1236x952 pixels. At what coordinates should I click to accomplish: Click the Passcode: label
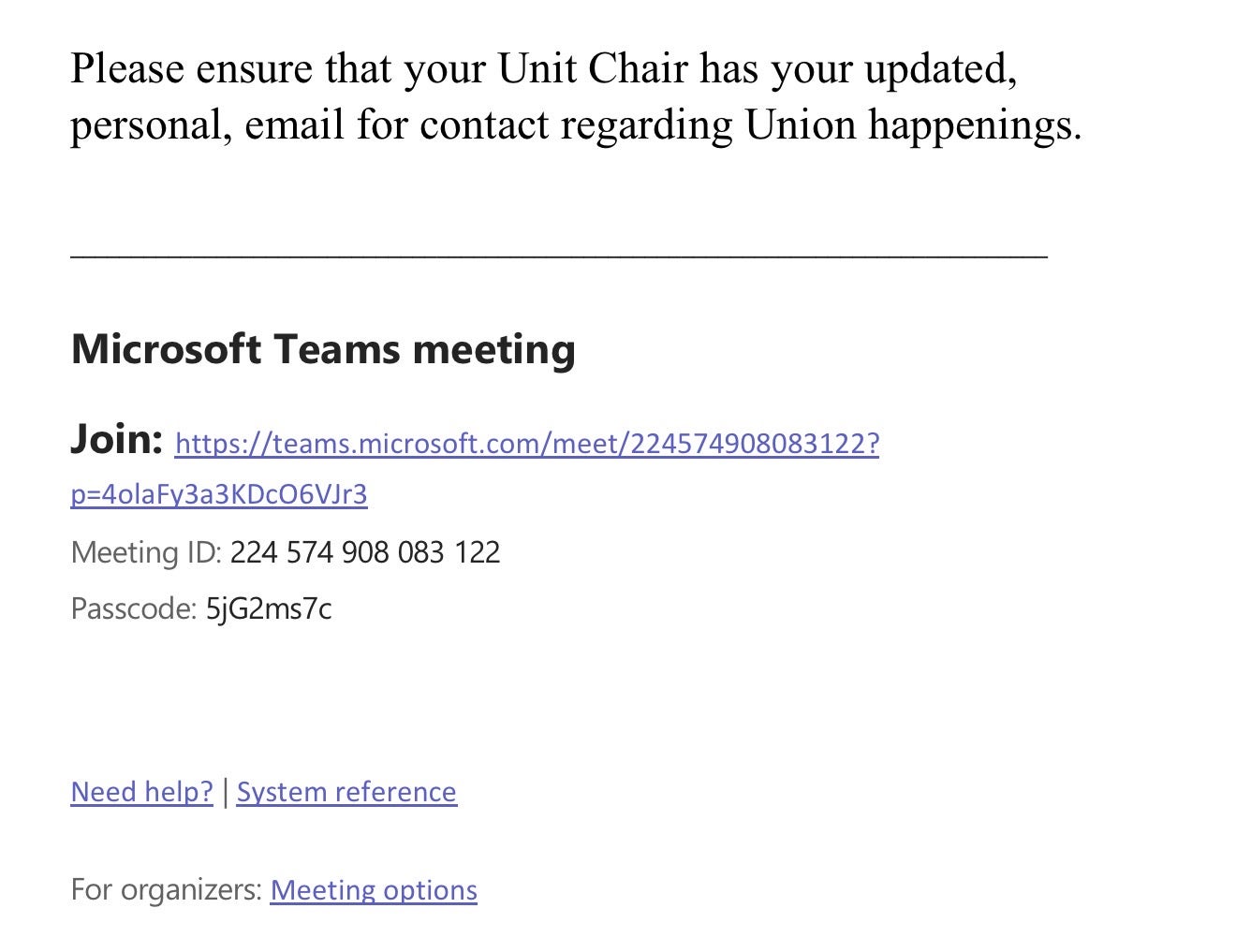(134, 609)
